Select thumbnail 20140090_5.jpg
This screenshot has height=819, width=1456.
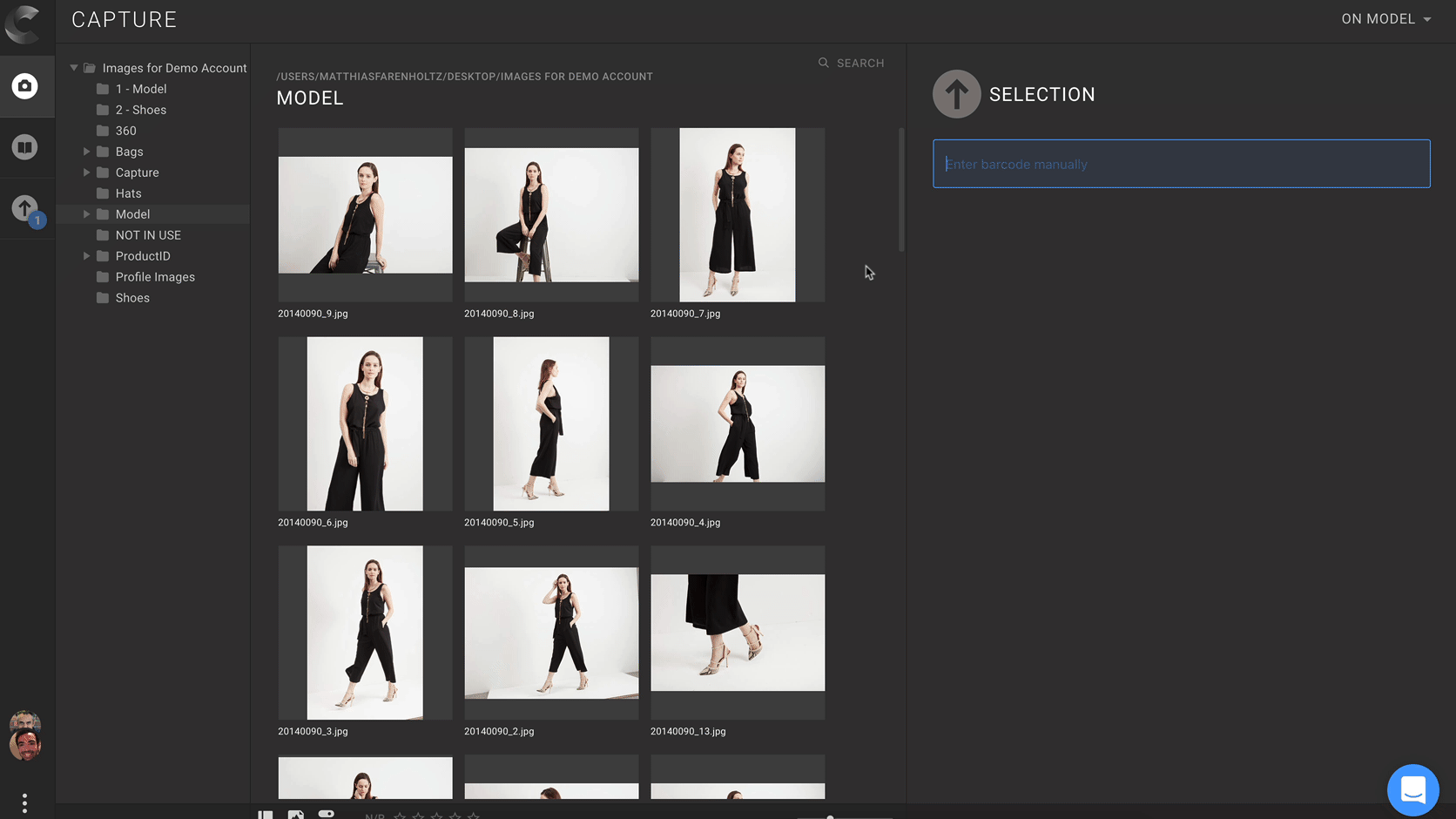pos(551,424)
